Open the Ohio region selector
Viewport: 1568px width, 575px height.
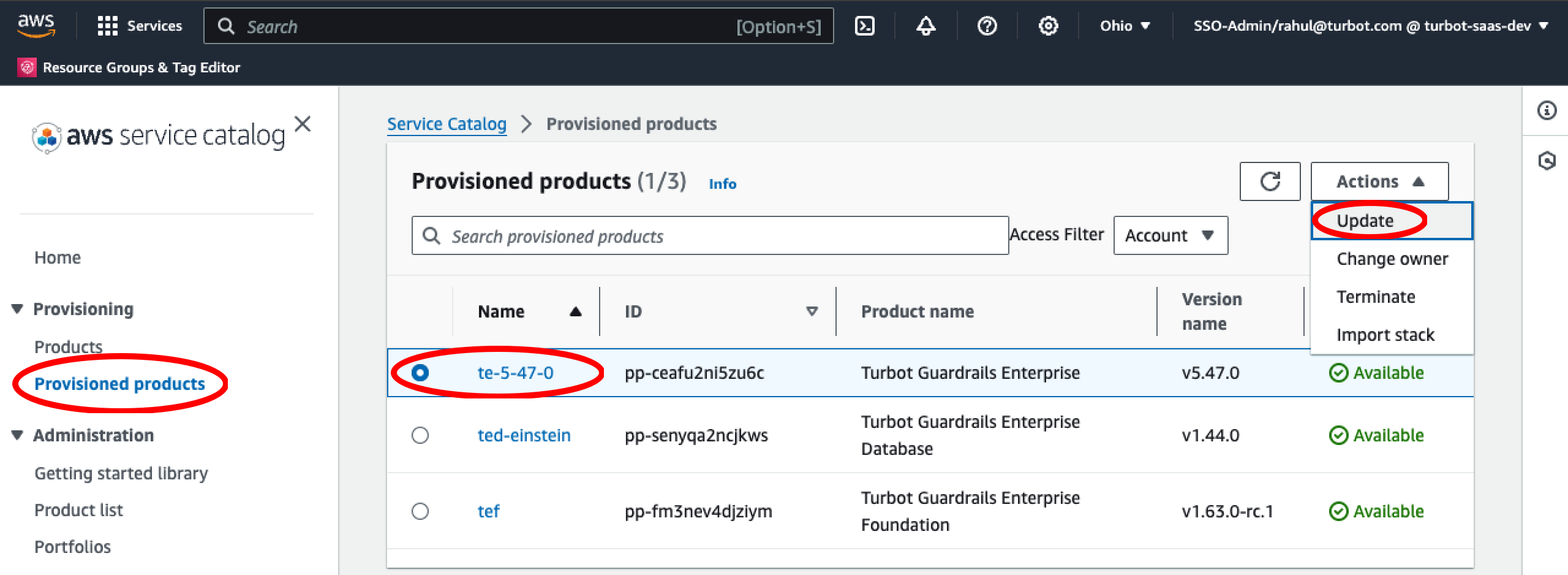(x=1125, y=26)
